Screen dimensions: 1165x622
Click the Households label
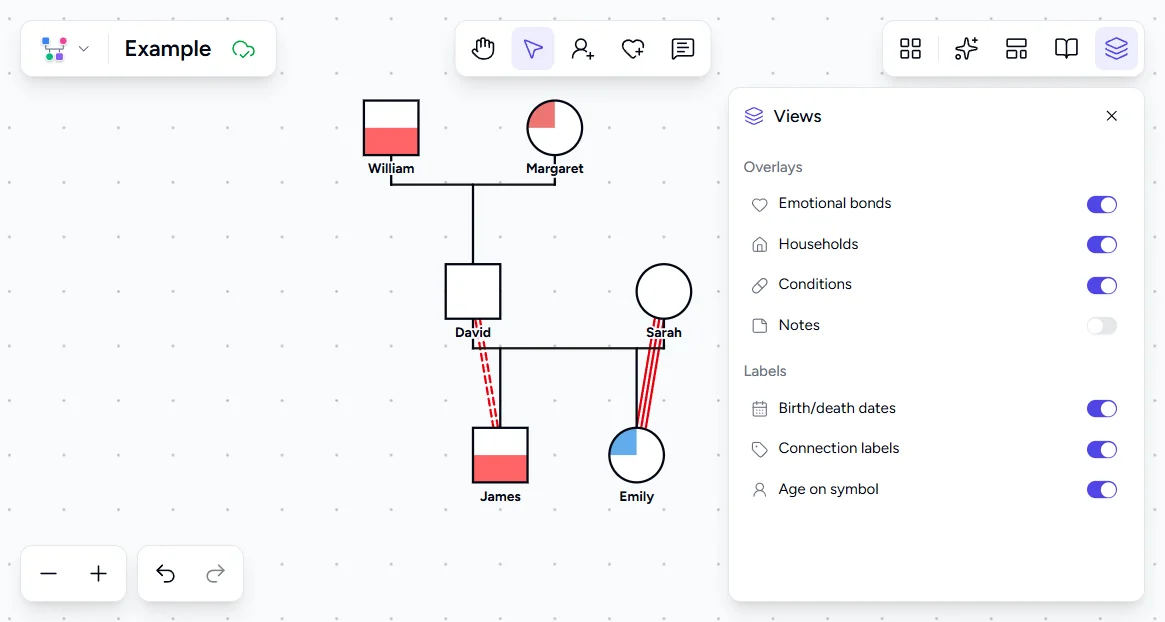(818, 244)
